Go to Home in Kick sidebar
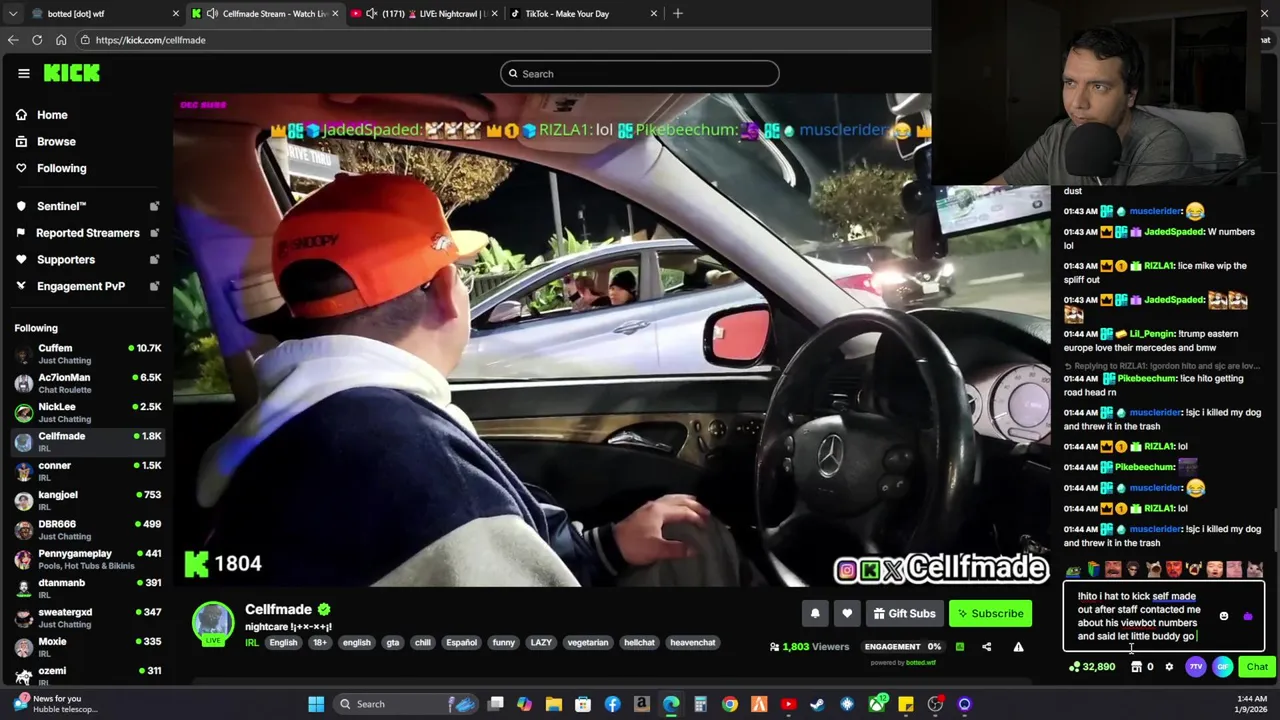The width and height of the screenshot is (1280, 720). point(52,115)
